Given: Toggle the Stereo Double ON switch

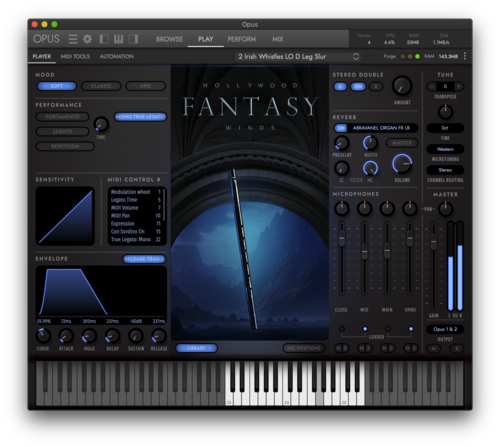Looking at the screenshot, I should tap(358, 87).
